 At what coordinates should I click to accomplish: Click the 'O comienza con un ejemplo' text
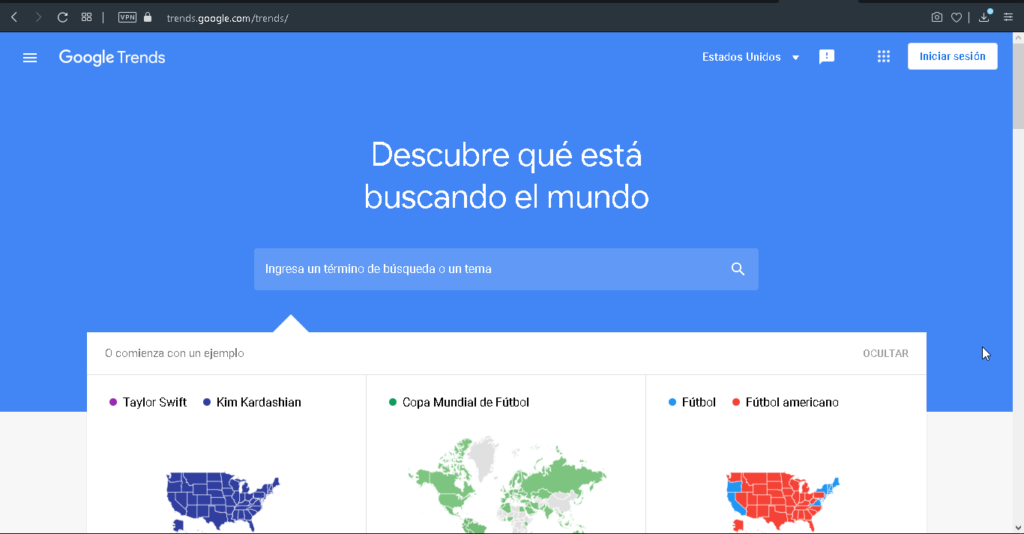pyautogui.click(x=174, y=353)
